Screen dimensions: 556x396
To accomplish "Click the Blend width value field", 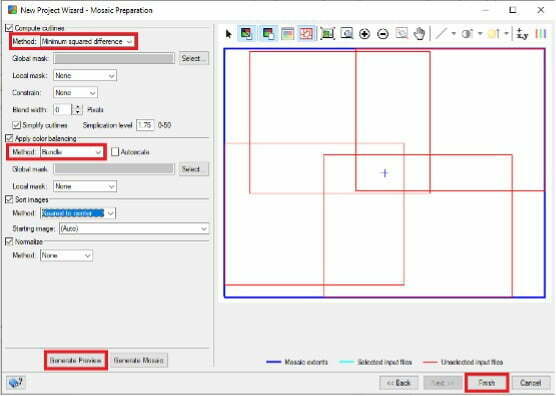I will click(x=63, y=110).
